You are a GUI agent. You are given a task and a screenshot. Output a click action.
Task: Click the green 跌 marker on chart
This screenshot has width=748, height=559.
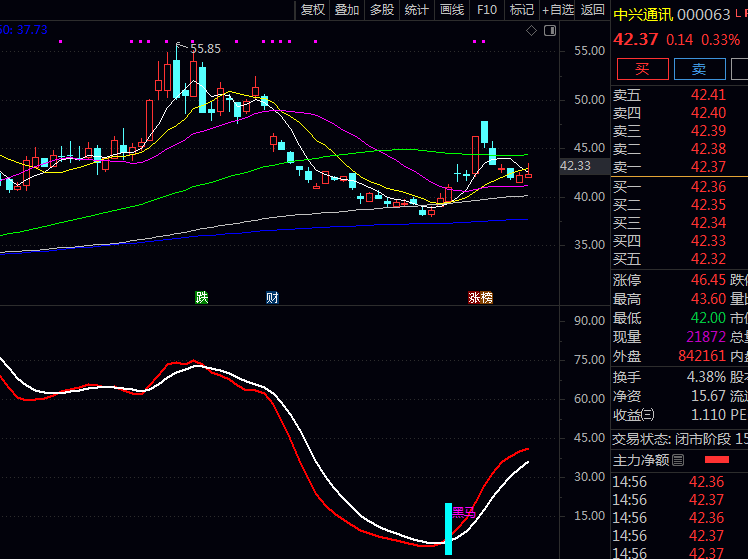201,297
